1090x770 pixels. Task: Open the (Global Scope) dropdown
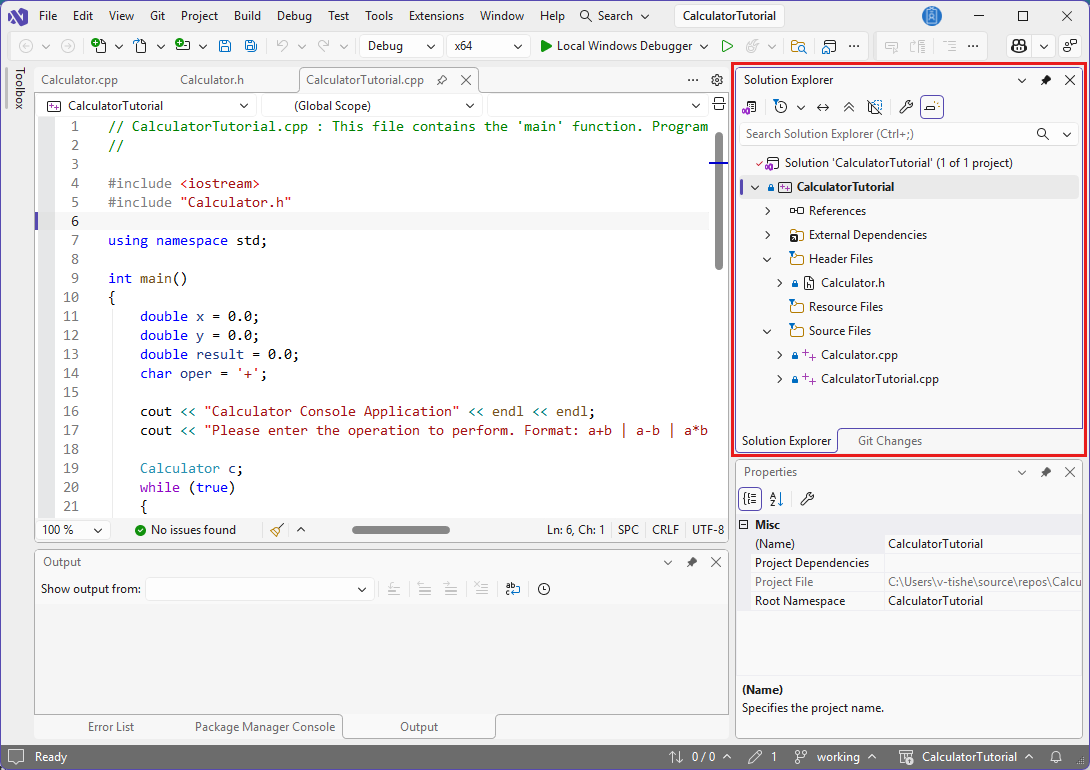tap(374, 106)
